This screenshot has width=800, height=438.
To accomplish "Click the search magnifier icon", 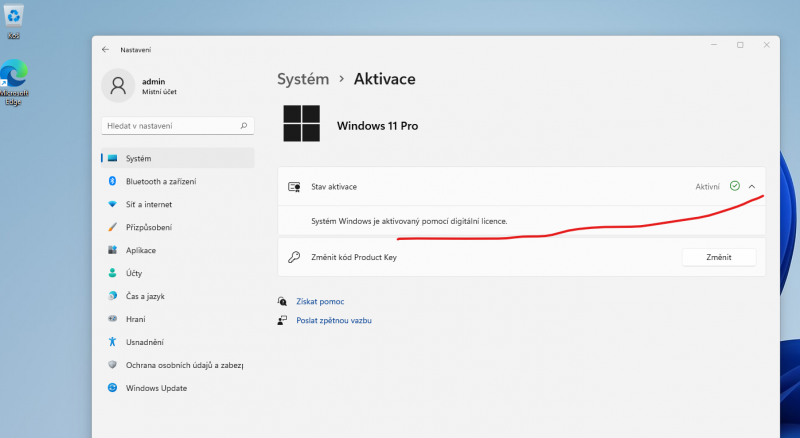I will click(244, 126).
